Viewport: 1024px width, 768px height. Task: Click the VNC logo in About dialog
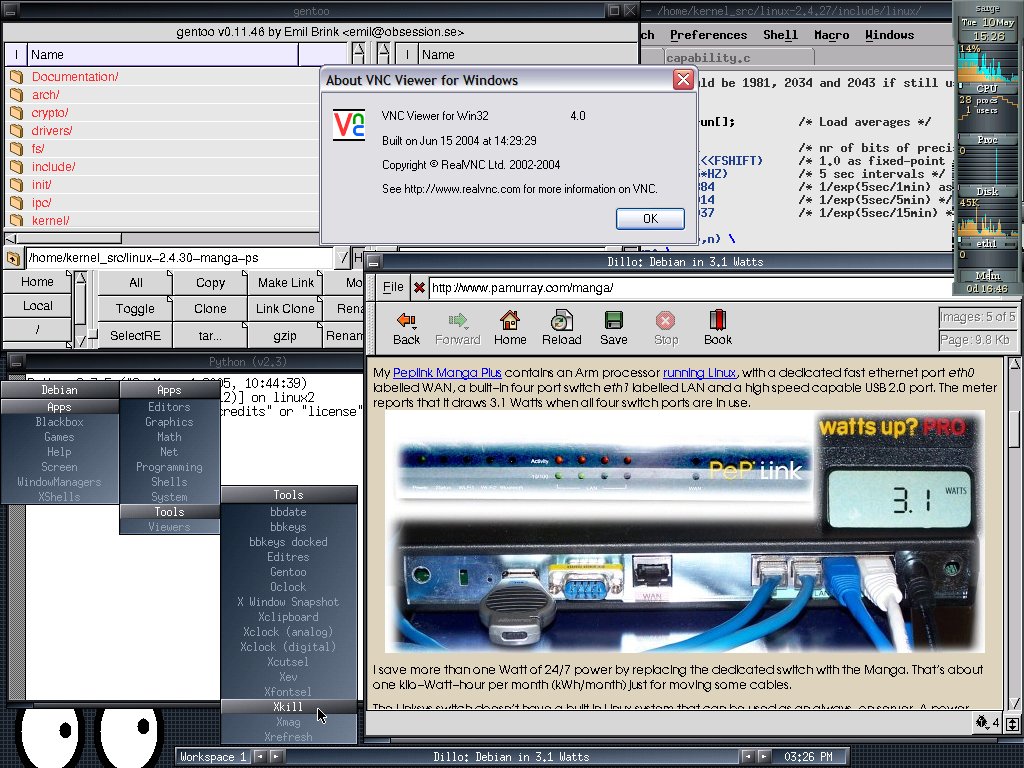point(349,125)
